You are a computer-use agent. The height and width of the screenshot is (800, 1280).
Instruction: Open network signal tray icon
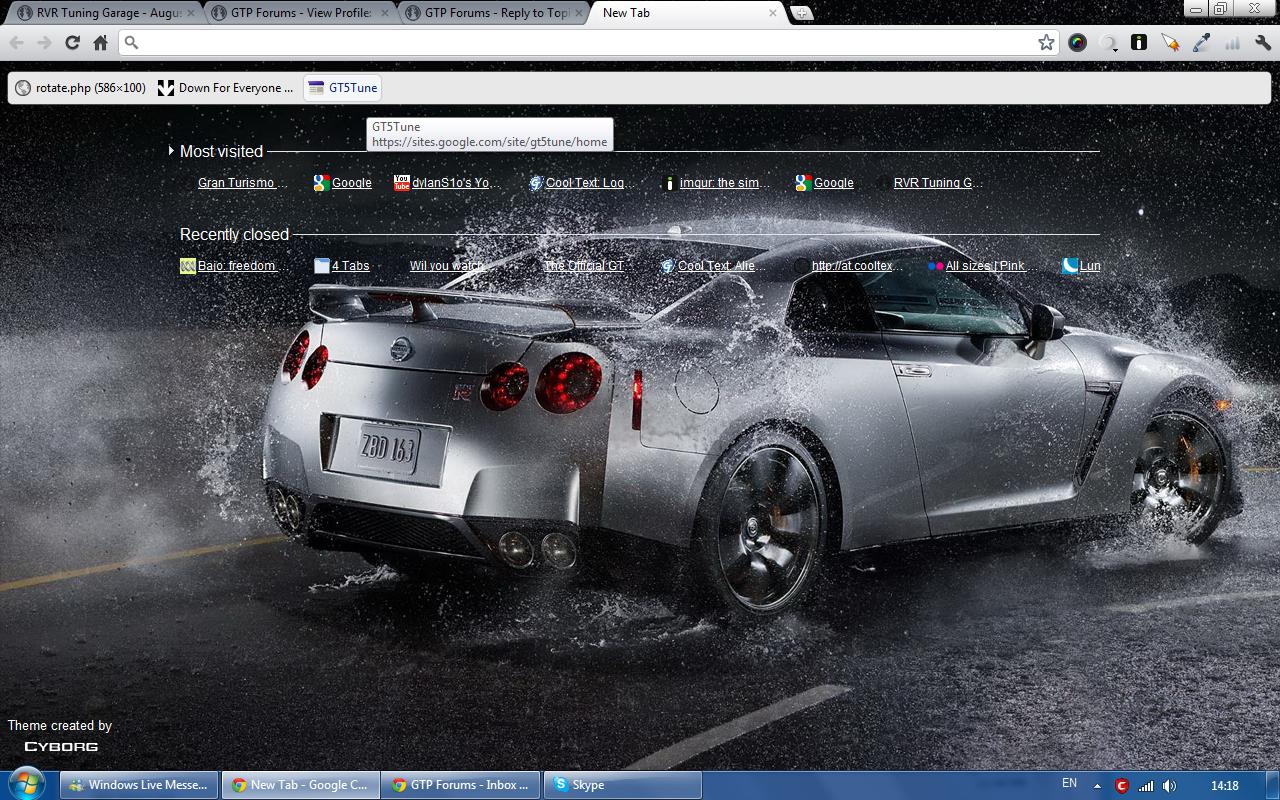point(1146,786)
